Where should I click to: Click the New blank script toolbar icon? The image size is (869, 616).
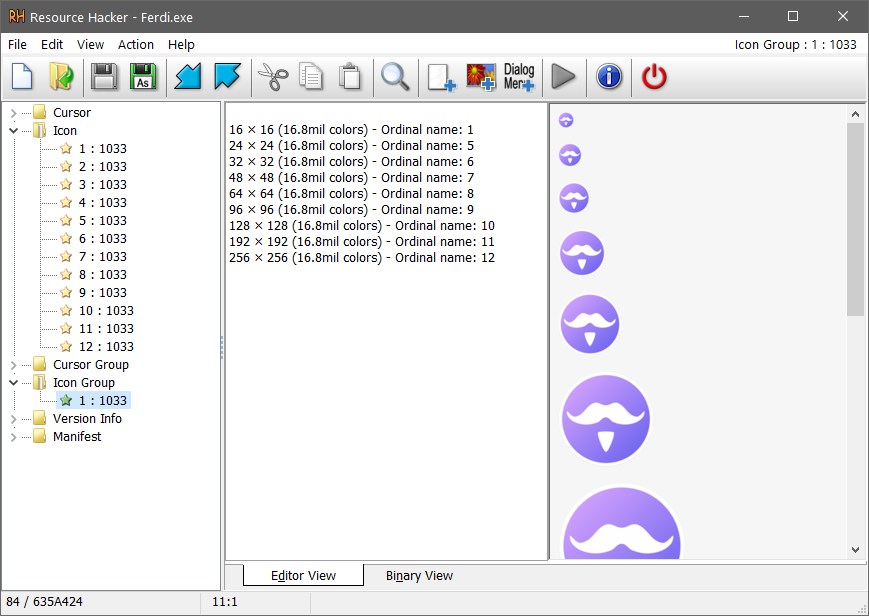coord(22,77)
